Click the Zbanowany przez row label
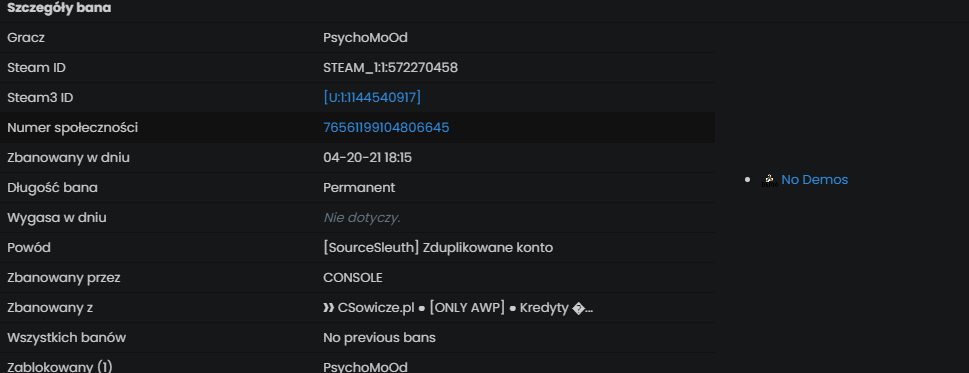The image size is (969, 373). [64, 278]
